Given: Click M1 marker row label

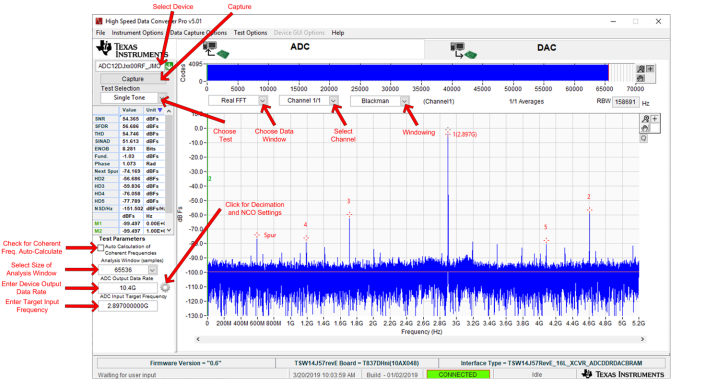Looking at the screenshot, I should coord(99,223).
